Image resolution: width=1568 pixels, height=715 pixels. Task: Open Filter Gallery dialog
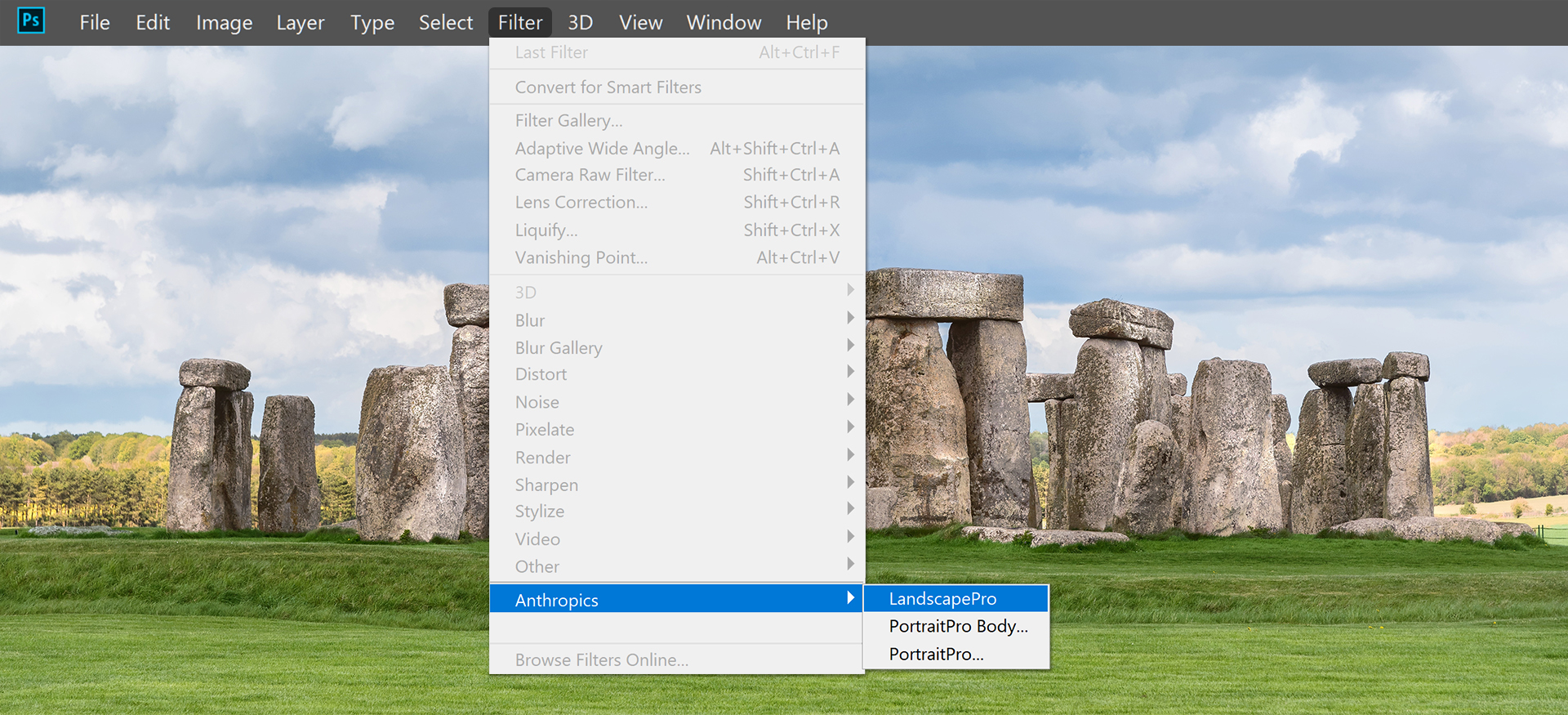[x=568, y=121]
